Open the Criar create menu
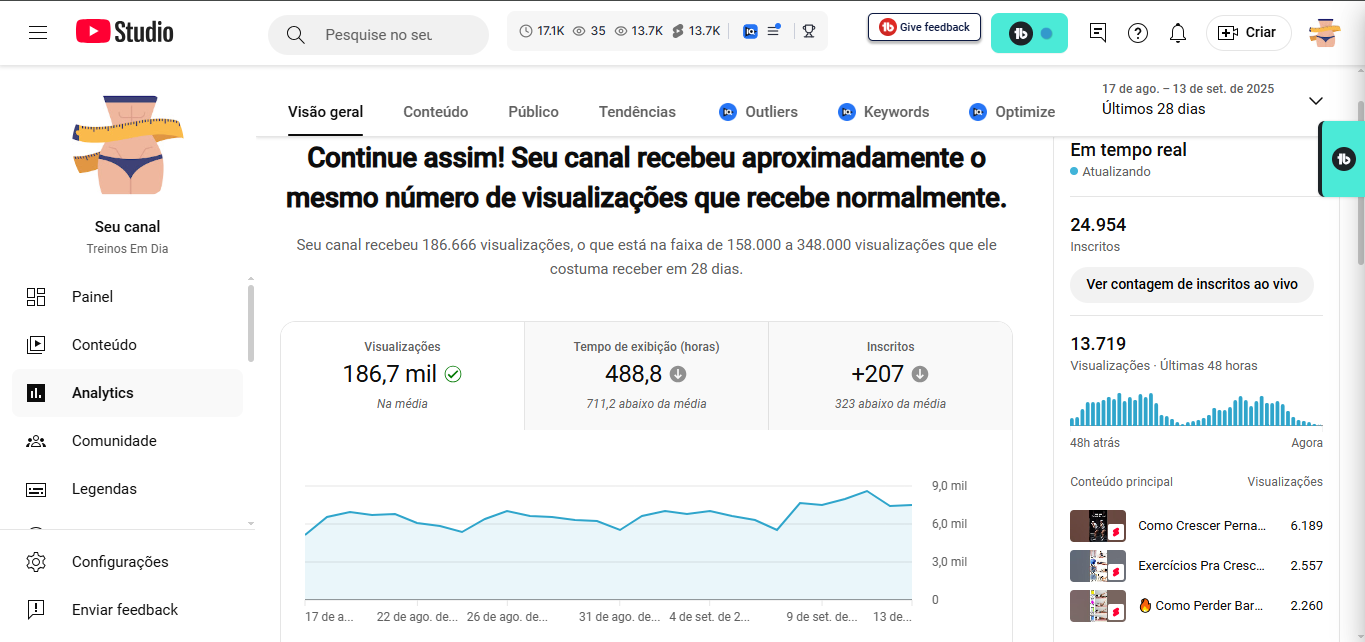This screenshot has height=642, width=1365. point(1248,33)
